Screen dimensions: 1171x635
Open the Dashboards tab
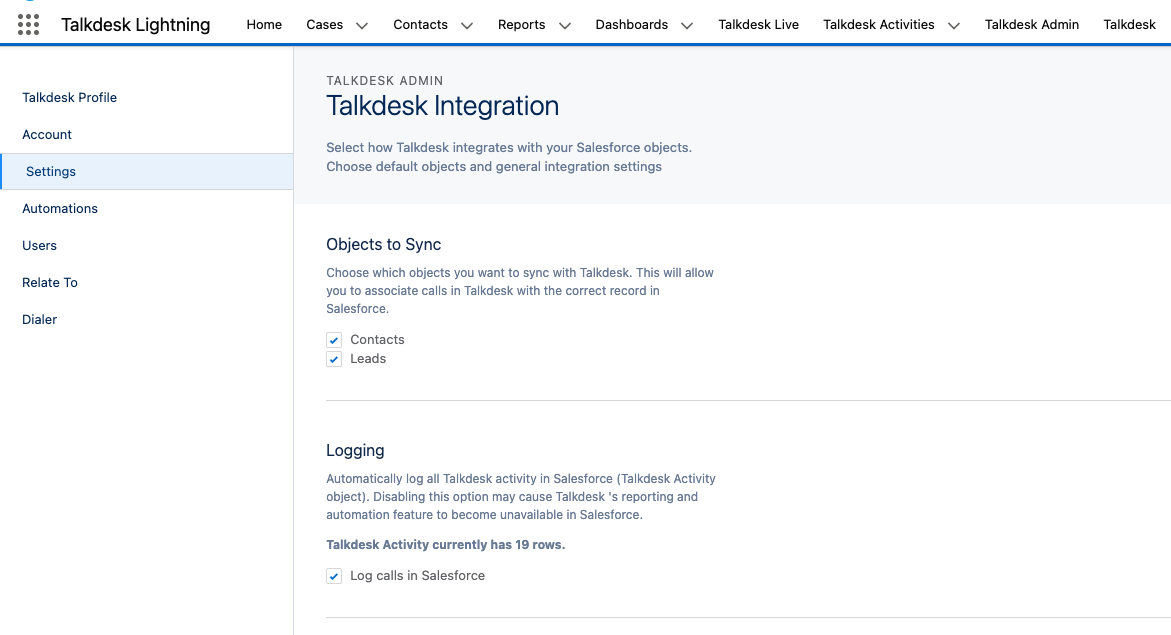pos(632,25)
